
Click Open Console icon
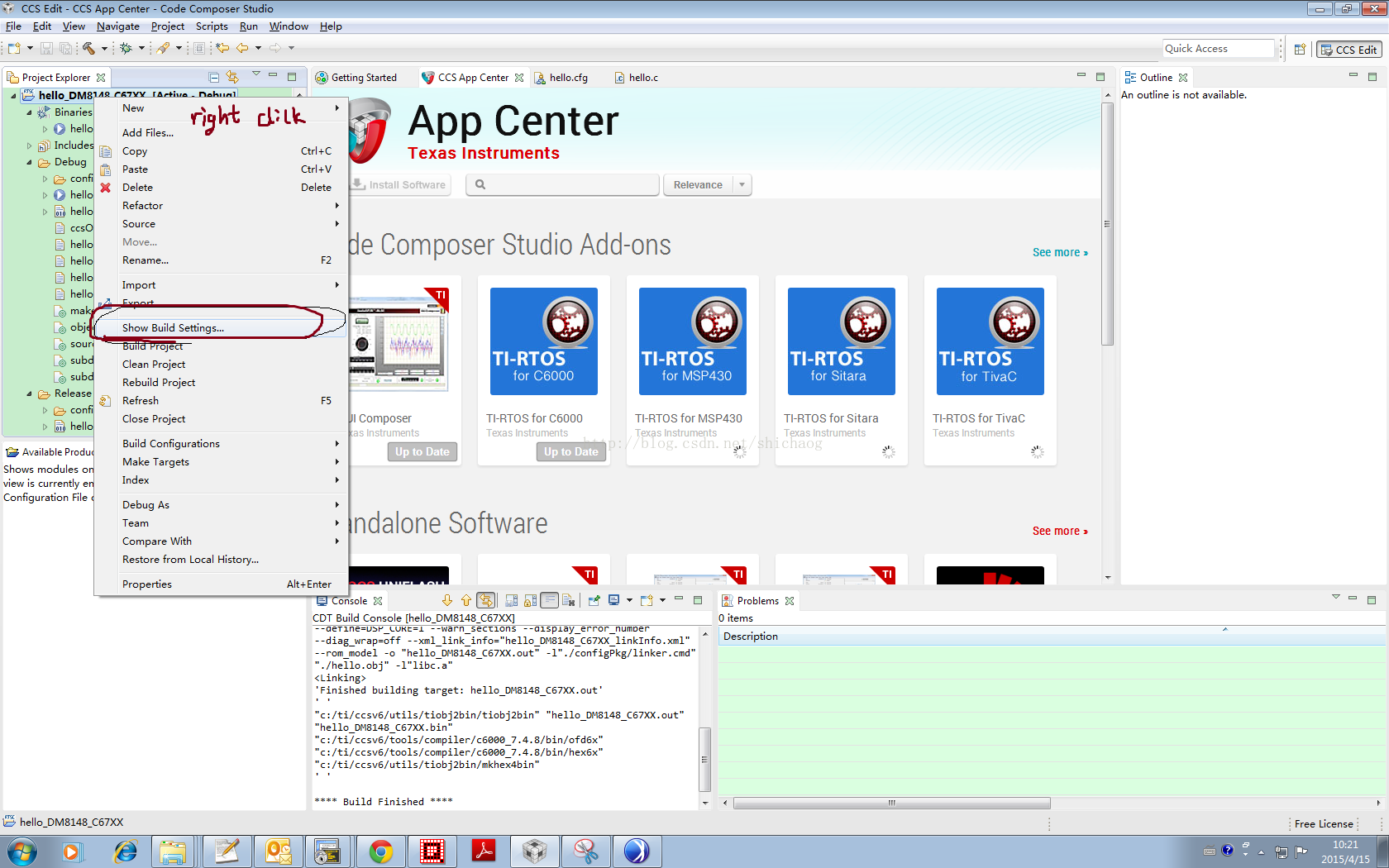647,600
